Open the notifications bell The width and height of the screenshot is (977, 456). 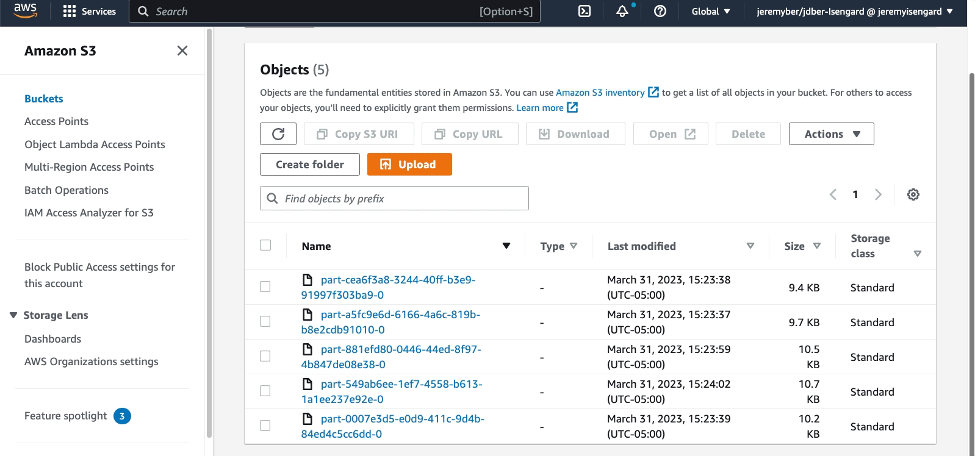pyautogui.click(x=622, y=11)
